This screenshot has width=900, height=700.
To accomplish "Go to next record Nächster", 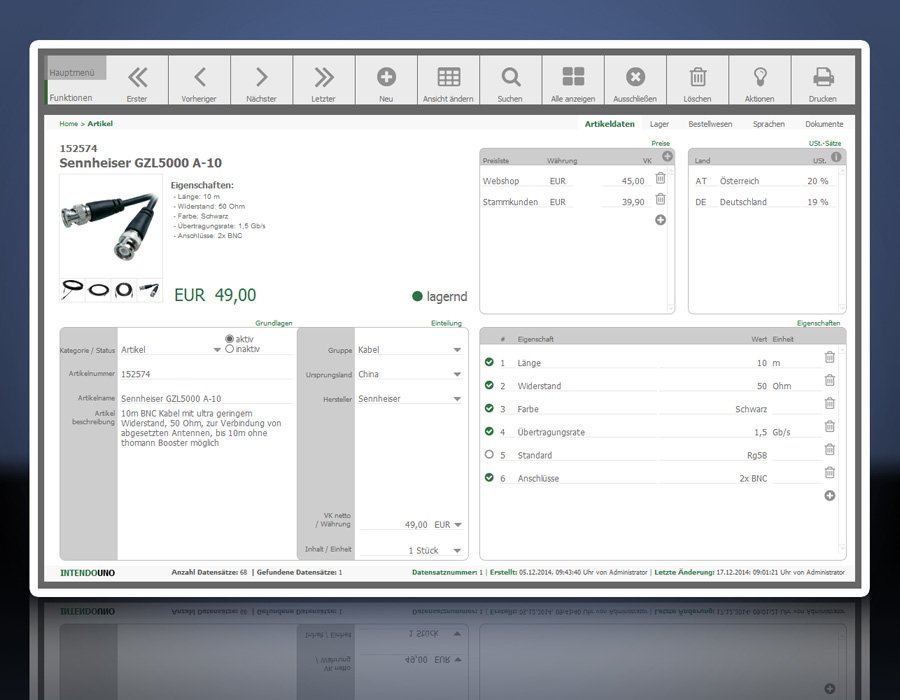I will point(262,80).
